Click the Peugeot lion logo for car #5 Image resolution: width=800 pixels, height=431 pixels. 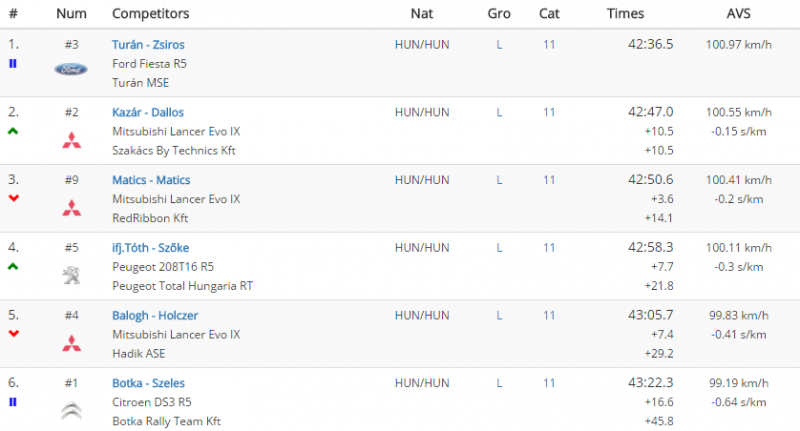point(71,275)
